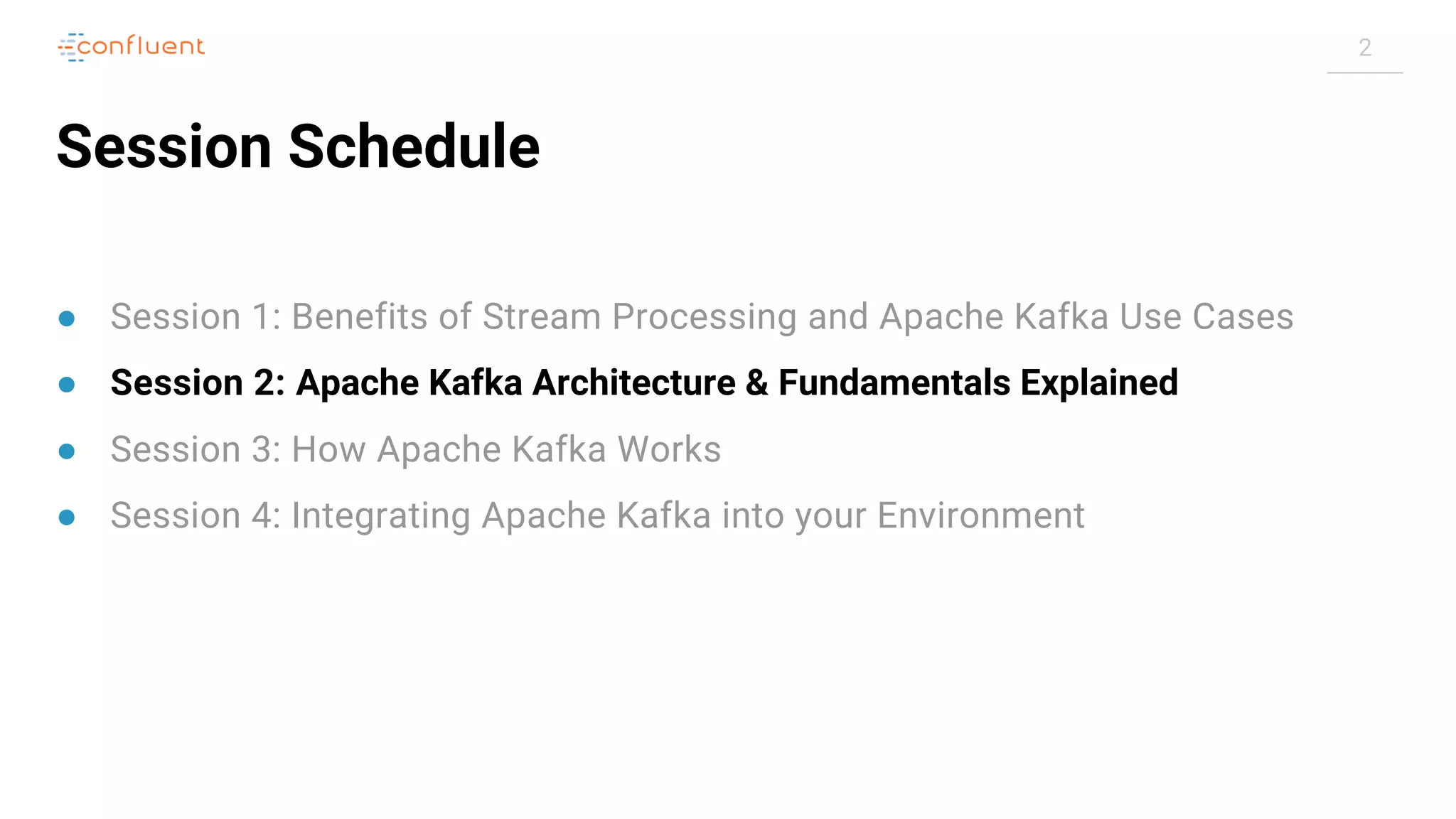The height and width of the screenshot is (819, 1456).
Task: Select the word 'Session' in the title
Action: (164, 146)
